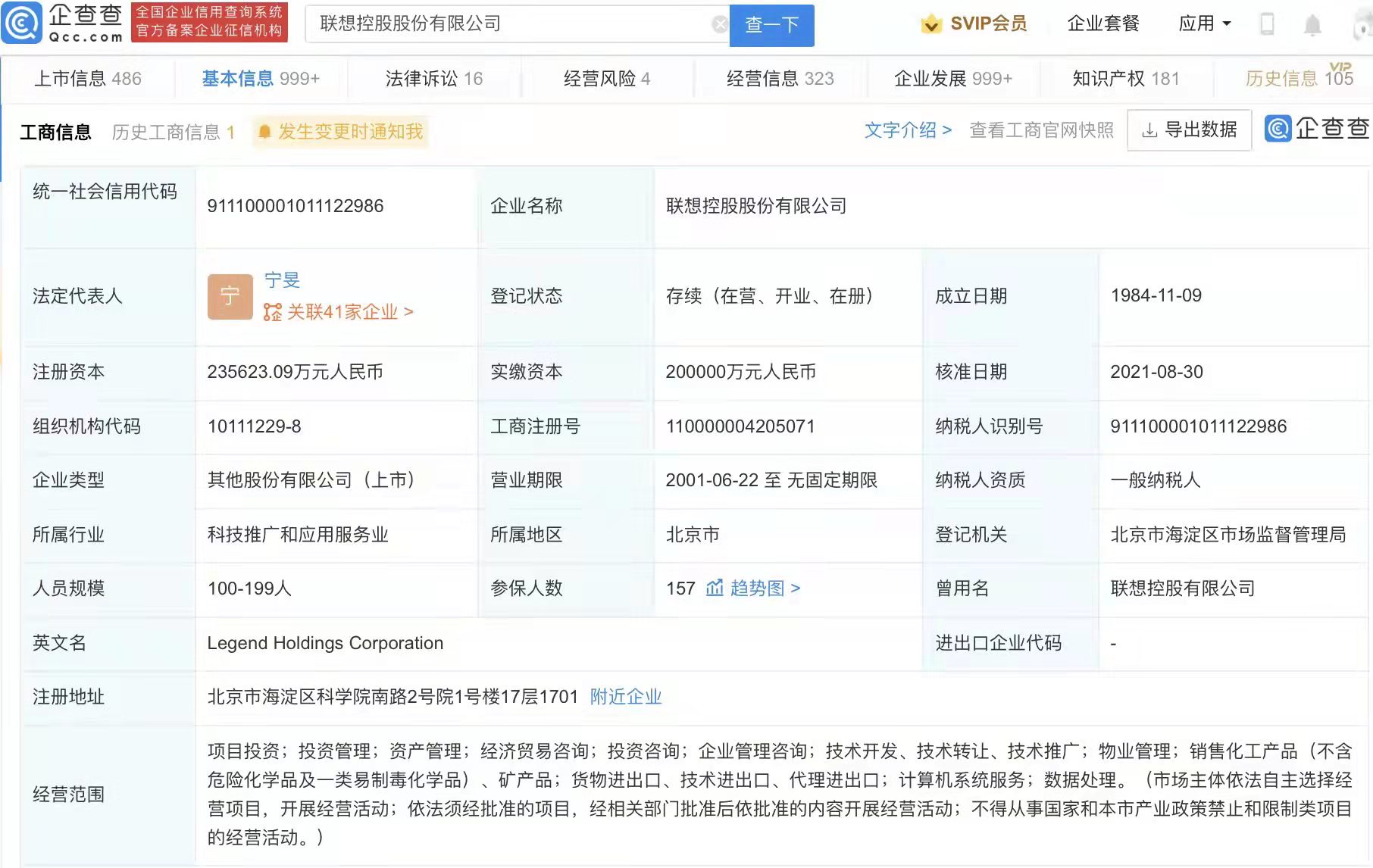Click the related-companies network icon
Viewport: 1373px width, 868px height.
point(272,312)
